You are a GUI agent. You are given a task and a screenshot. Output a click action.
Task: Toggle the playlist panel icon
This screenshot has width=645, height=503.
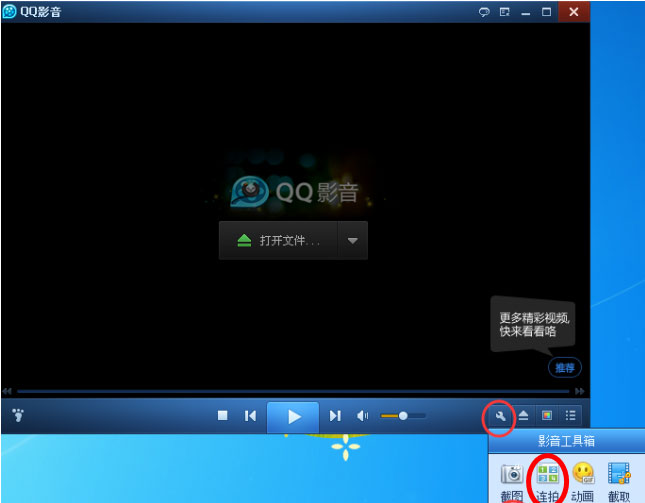571,416
